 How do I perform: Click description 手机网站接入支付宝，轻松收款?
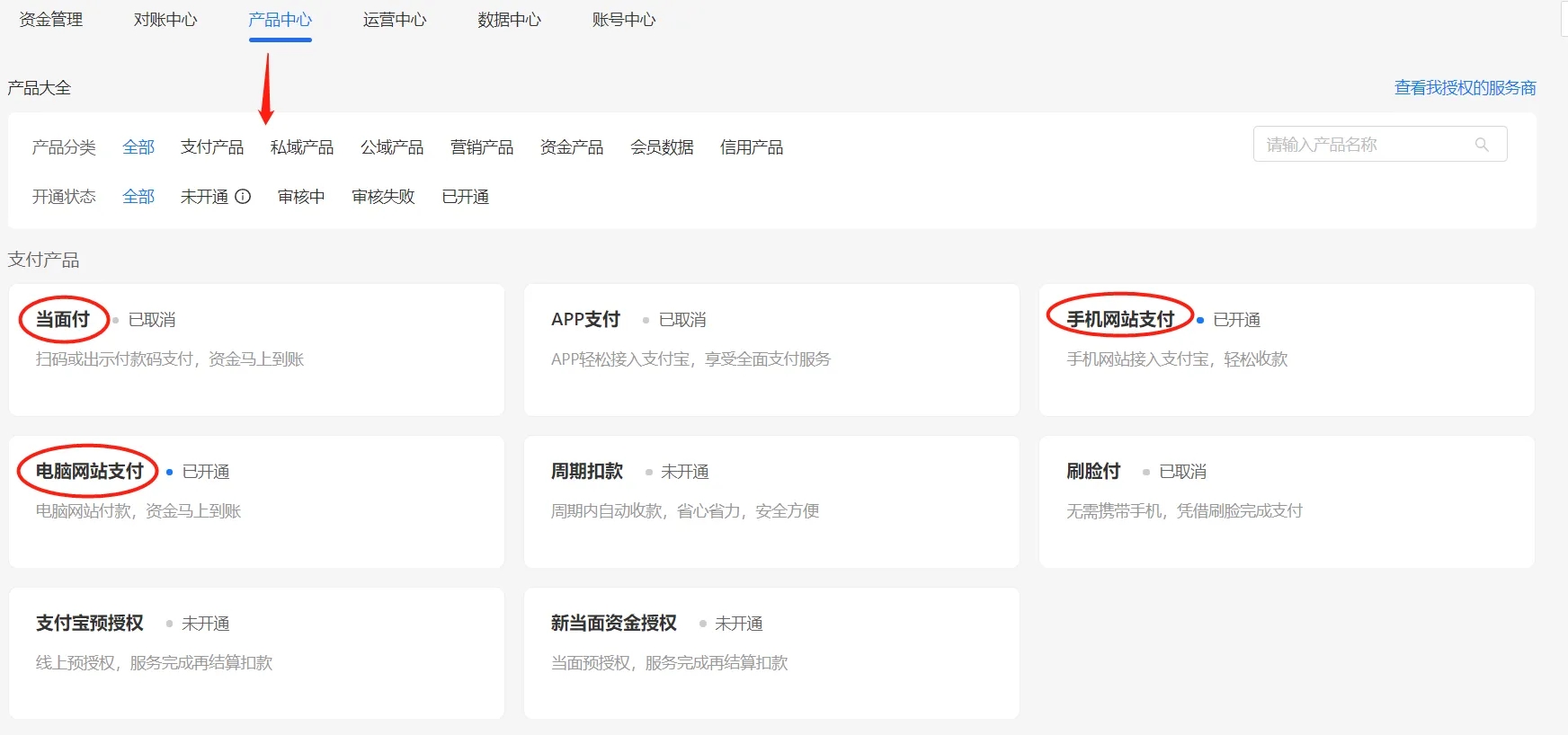tap(1177, 359)
